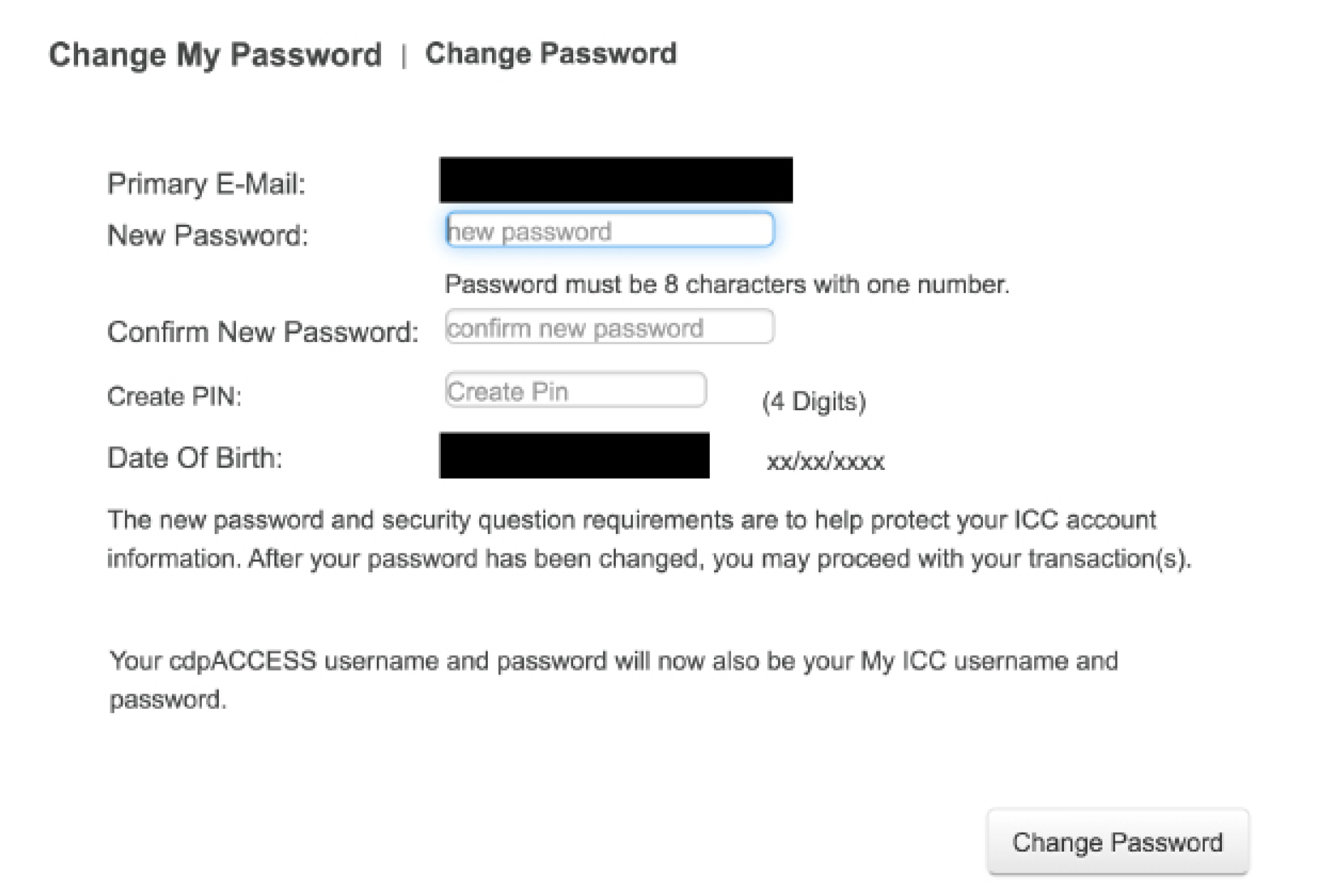
Task: Click the 'Change My Password' heading
Action: pyautogui.click(x=215, y=55)
